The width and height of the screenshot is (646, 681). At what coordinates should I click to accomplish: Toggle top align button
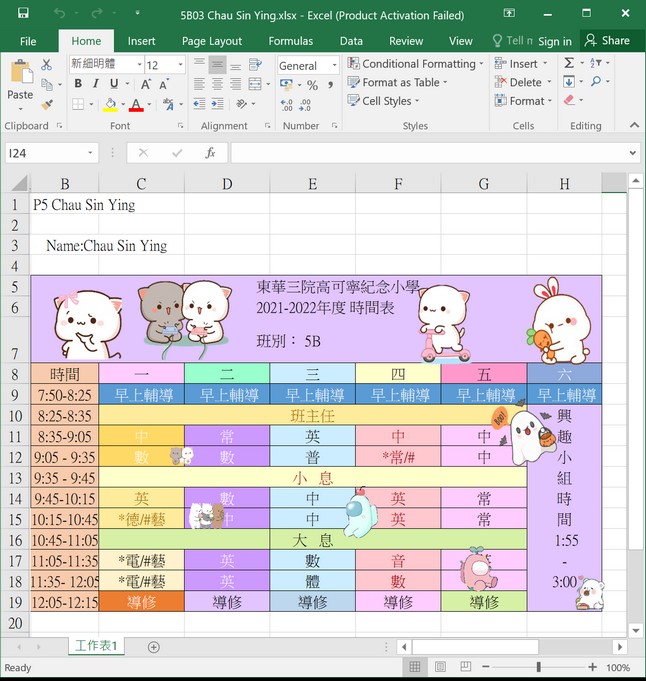point(199,65)
